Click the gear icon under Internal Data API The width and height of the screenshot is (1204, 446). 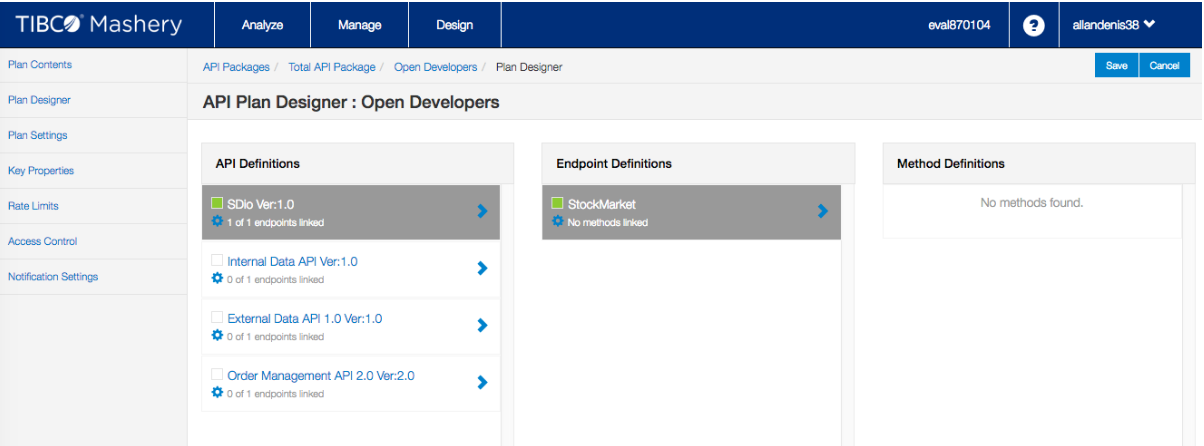click(x=217, y=279)
